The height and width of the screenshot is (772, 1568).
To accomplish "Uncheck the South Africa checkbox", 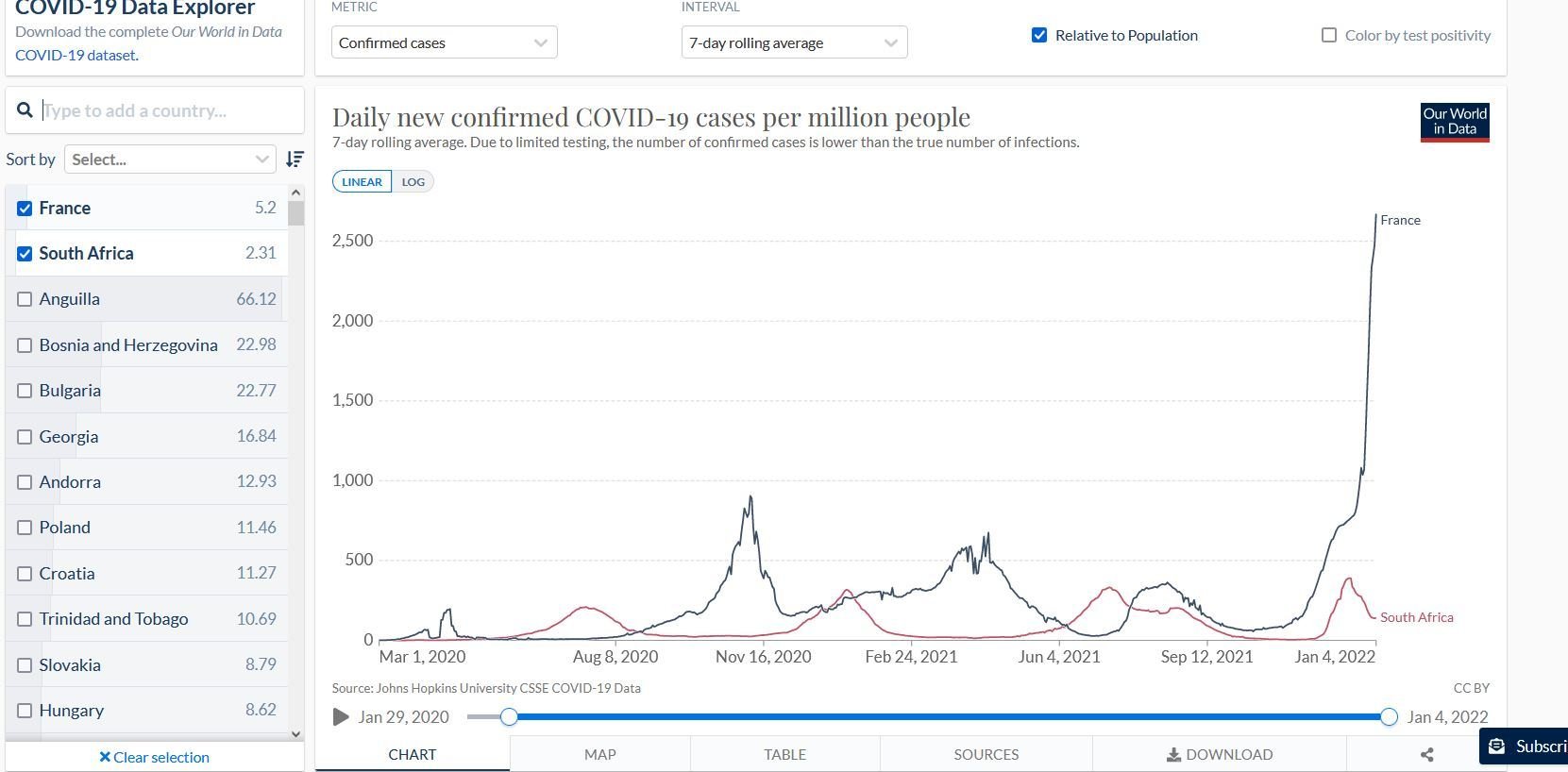I will click(25, 254).
